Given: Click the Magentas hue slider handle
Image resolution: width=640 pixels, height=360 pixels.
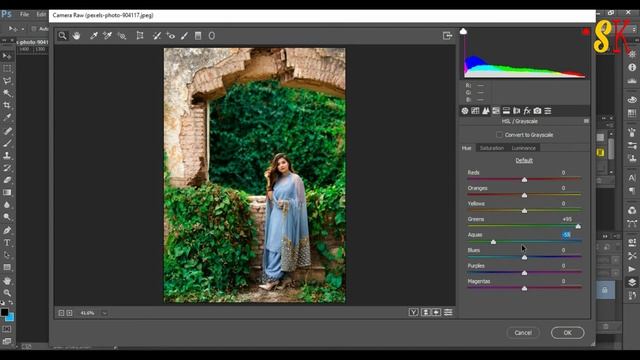Looking at the screenshot, I should pos(524,288).
